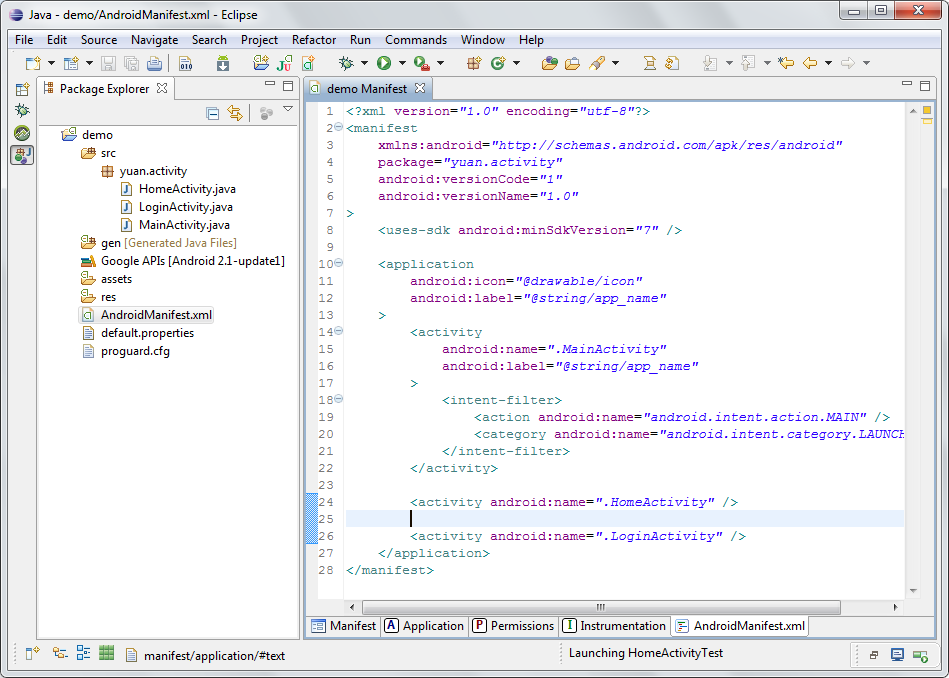Viewport: 949px width, 678px height.
Task: Minimize the editor area
Action: click(907, 85)
